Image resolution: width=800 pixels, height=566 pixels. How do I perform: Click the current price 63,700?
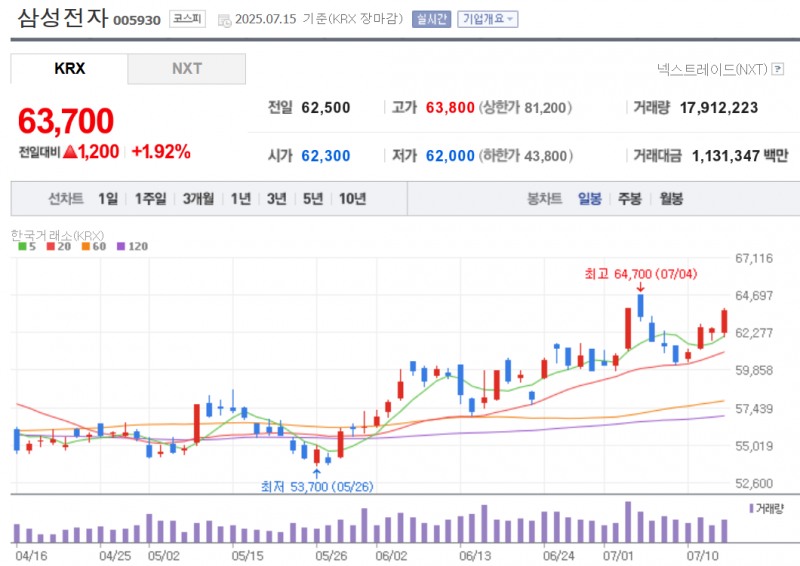pyautogui.click(x=66, y=121)
